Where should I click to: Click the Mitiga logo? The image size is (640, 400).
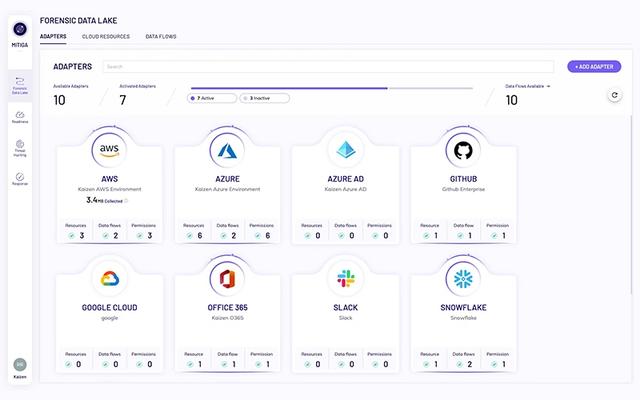pyautogui.click(x=20, y=30)
